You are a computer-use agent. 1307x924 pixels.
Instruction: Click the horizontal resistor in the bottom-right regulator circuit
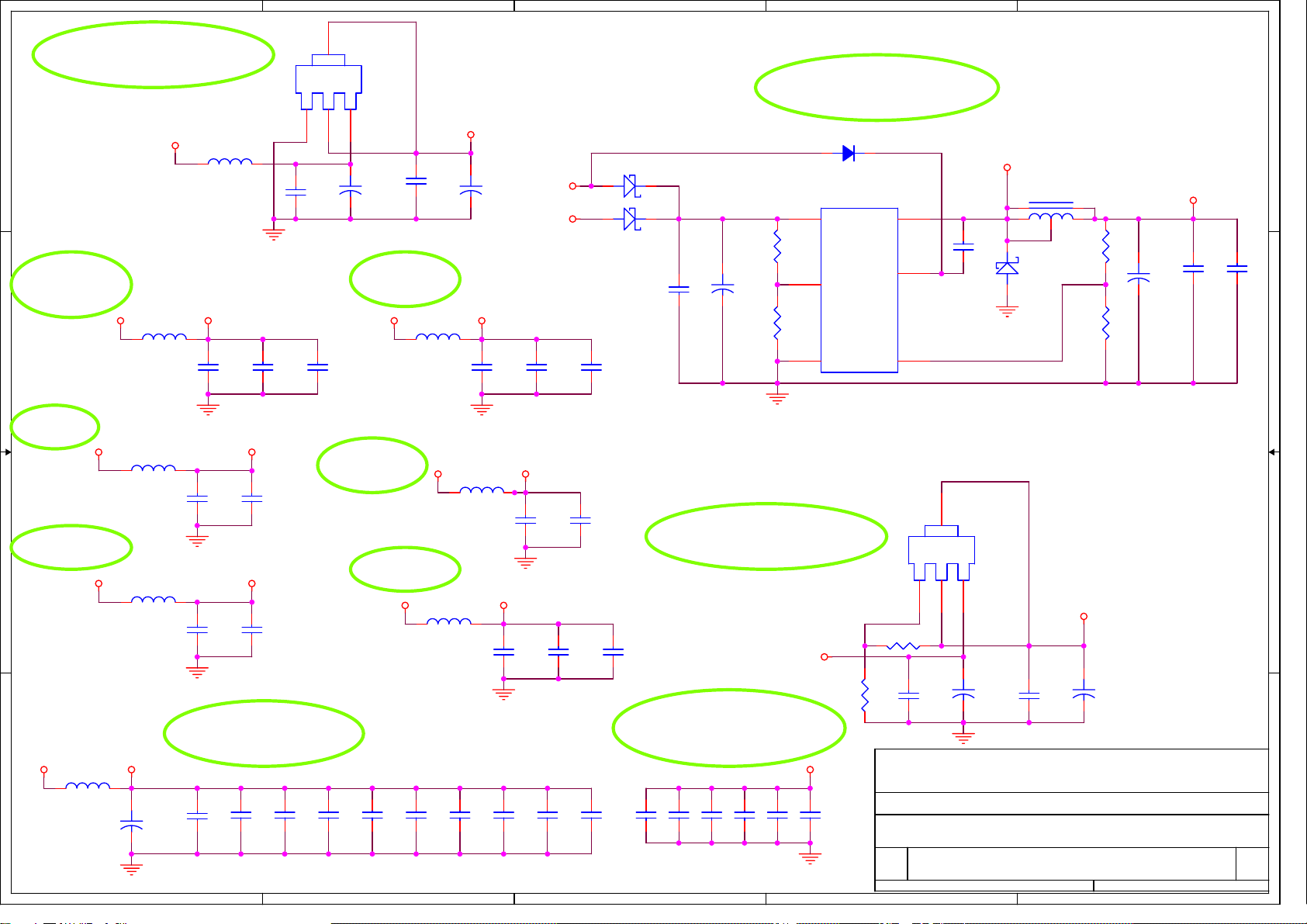click(904, 645)
